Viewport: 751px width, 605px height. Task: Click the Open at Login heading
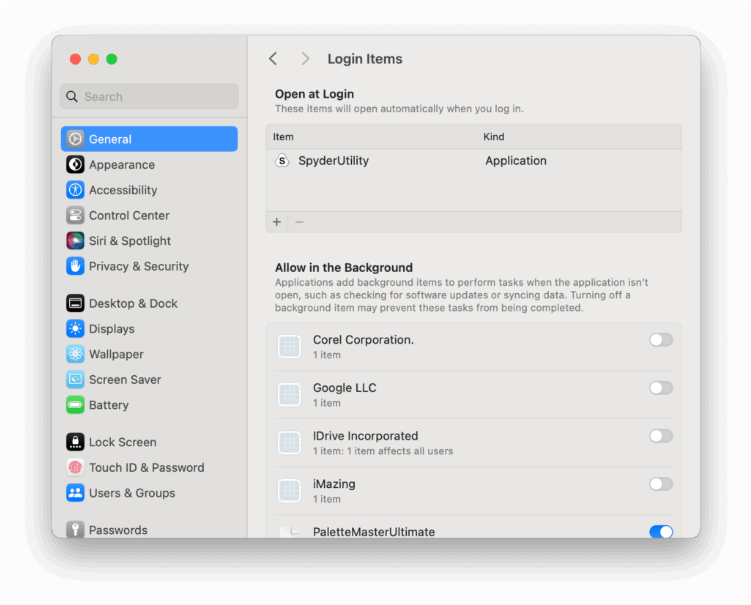[x=314, y=94]
